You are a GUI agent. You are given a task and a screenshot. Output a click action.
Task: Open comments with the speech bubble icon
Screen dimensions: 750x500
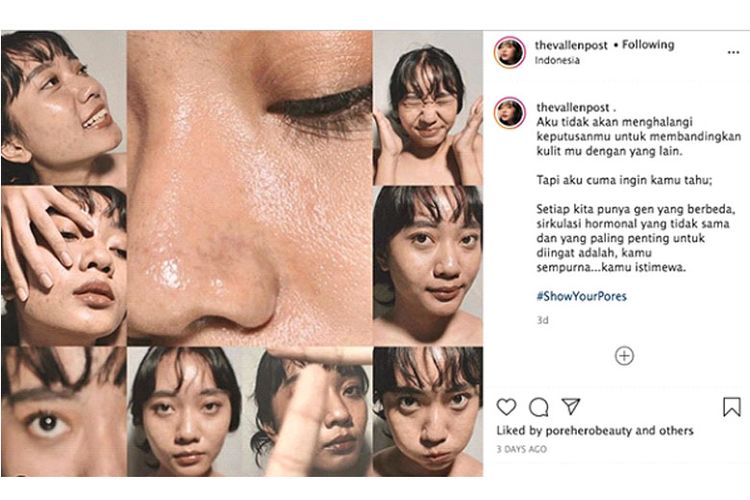539,407
